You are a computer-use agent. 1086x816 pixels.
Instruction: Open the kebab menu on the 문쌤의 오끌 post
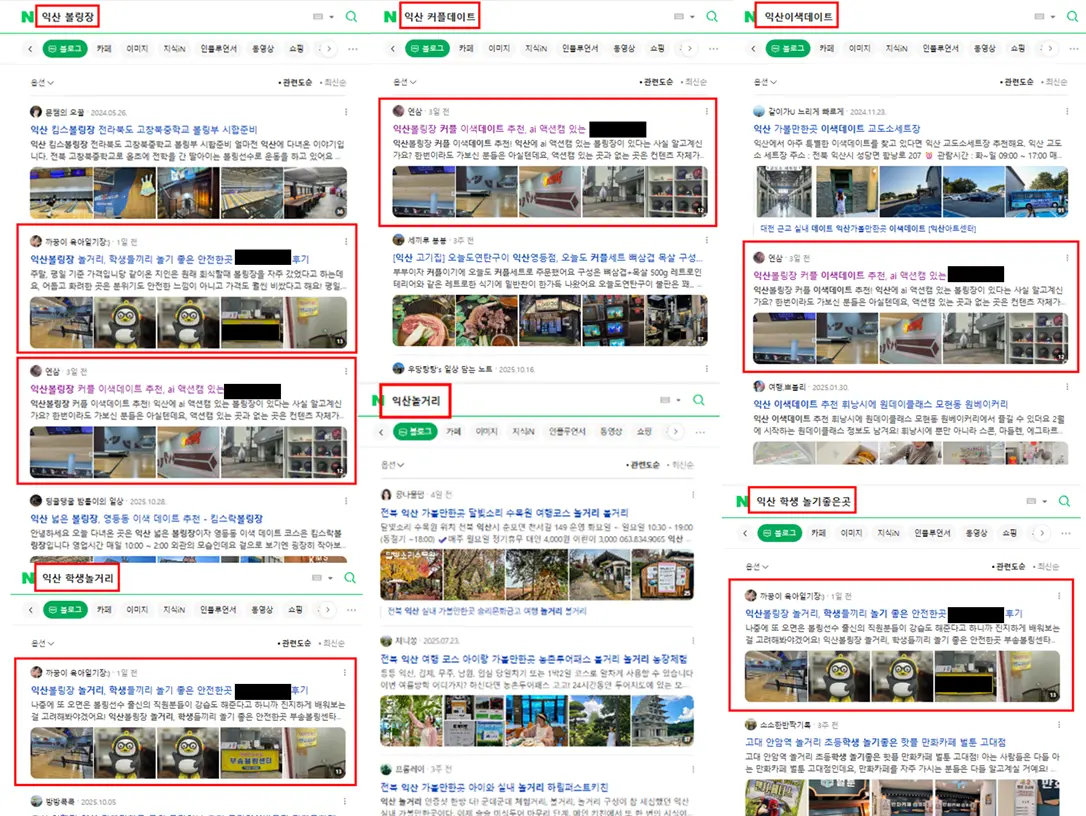click(x=346, y=112)
